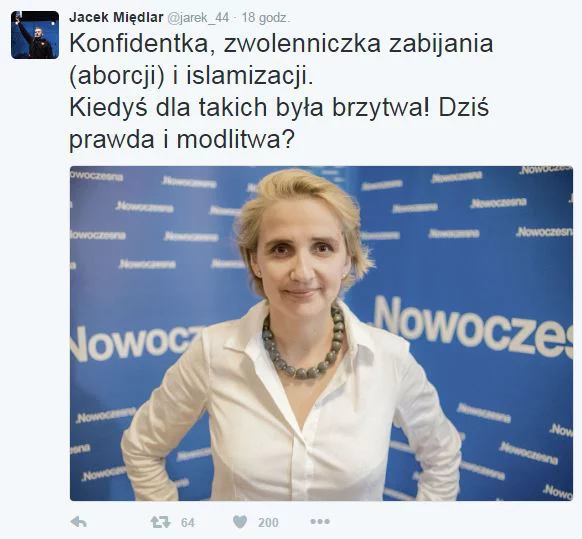Viewport: 582px width, 539px height.
Task: Click the line "Kiedyś dla takich była brzytwa!"
Action: tap(250, 108)
